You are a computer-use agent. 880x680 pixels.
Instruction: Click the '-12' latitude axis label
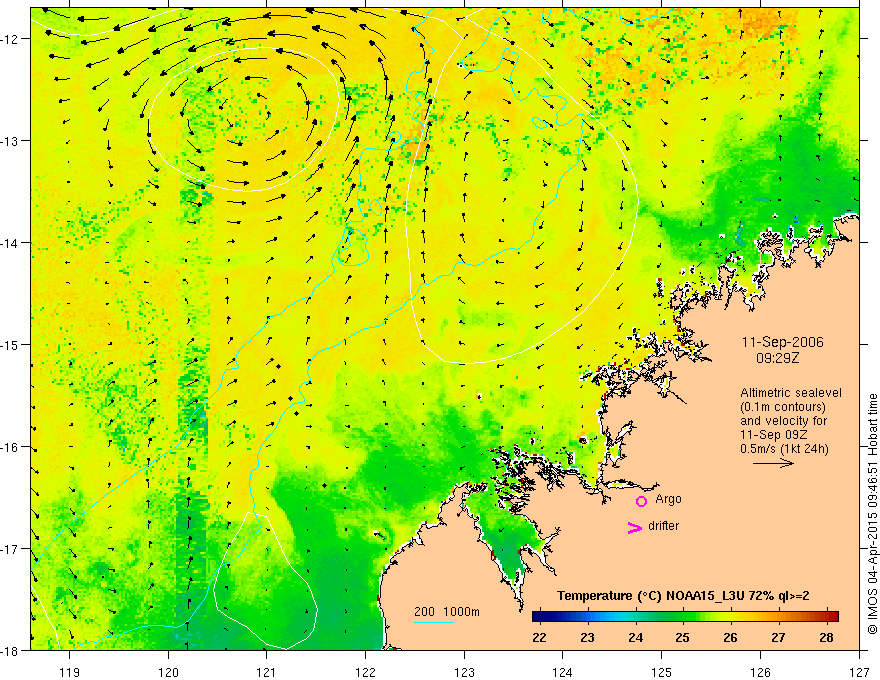click(11, 39)
